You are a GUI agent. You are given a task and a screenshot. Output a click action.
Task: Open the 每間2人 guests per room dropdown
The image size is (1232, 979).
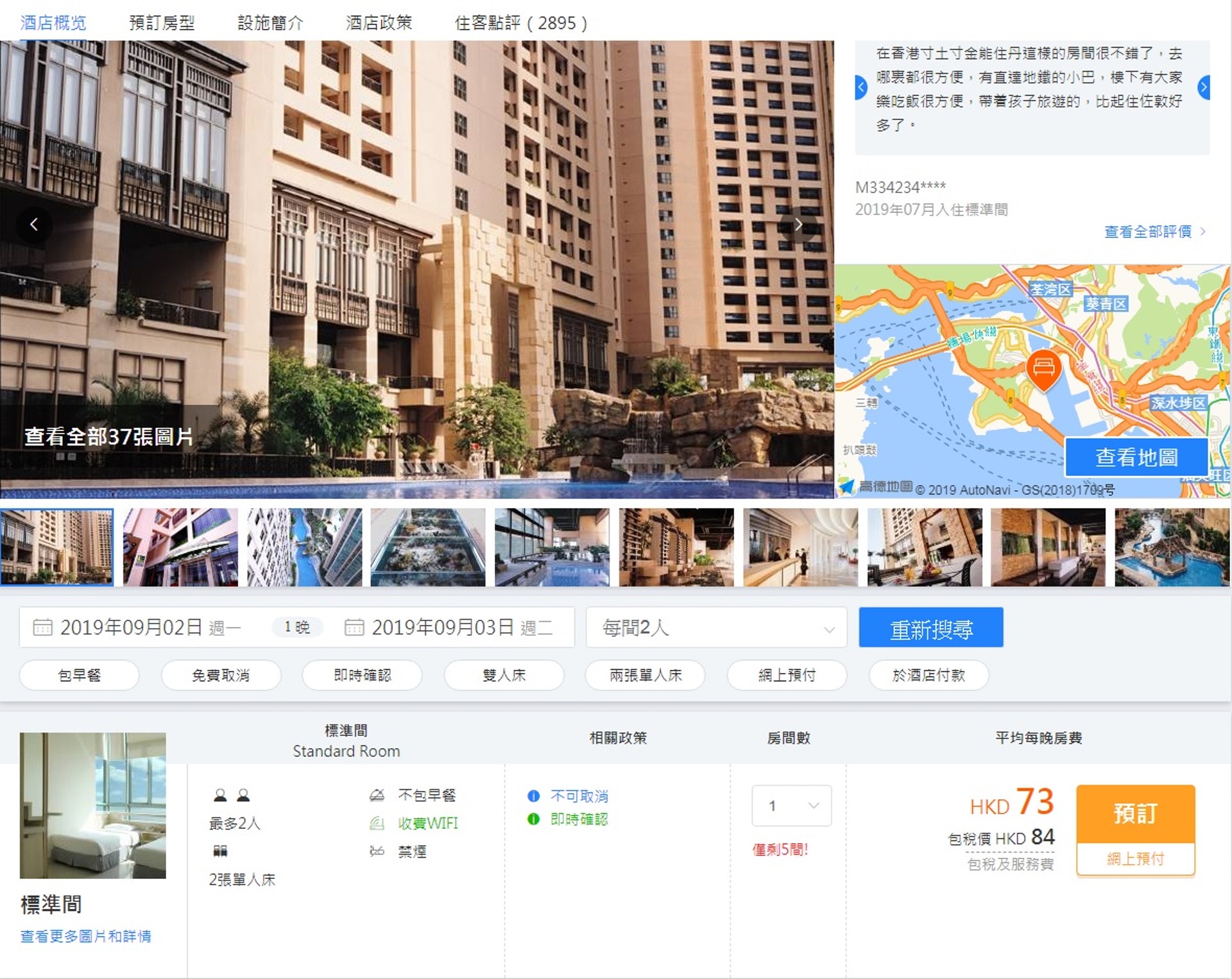pyautogui.click(x=716, y=627)
